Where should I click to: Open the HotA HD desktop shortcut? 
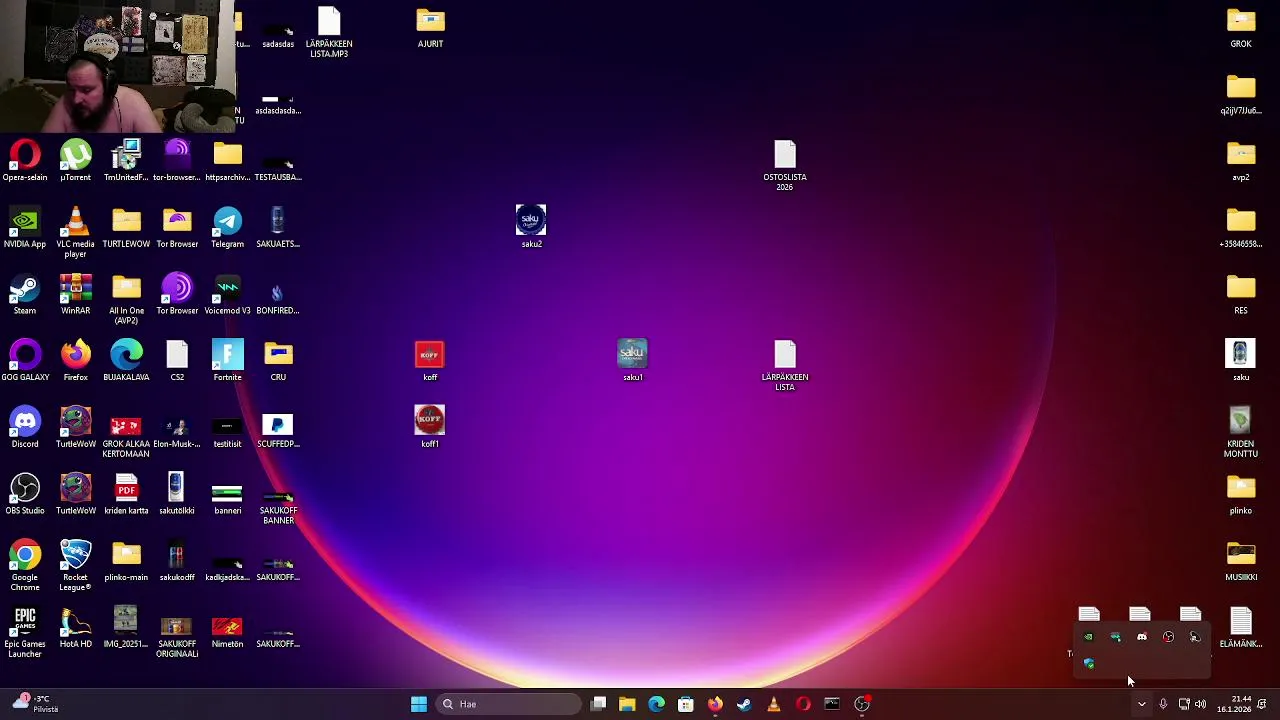(75, 628)
